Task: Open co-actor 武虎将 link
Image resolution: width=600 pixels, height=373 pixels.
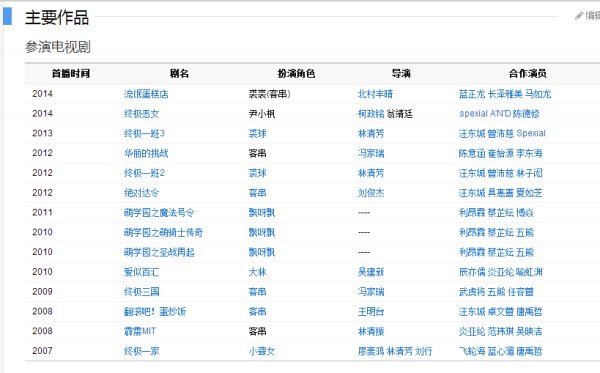Action: coord(472,292)
